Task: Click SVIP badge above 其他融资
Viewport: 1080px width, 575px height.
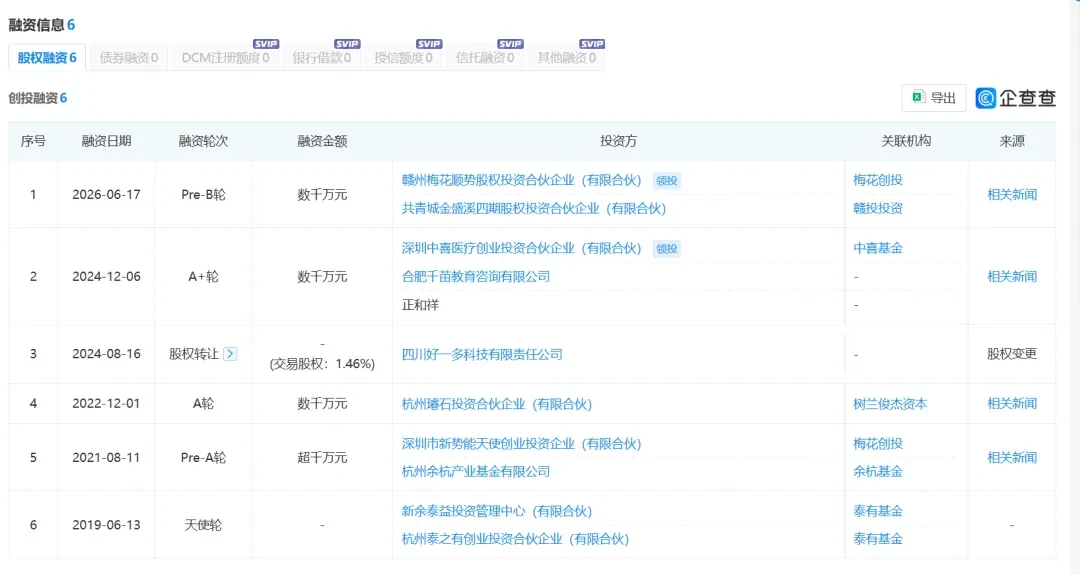Action: point(592,44)
